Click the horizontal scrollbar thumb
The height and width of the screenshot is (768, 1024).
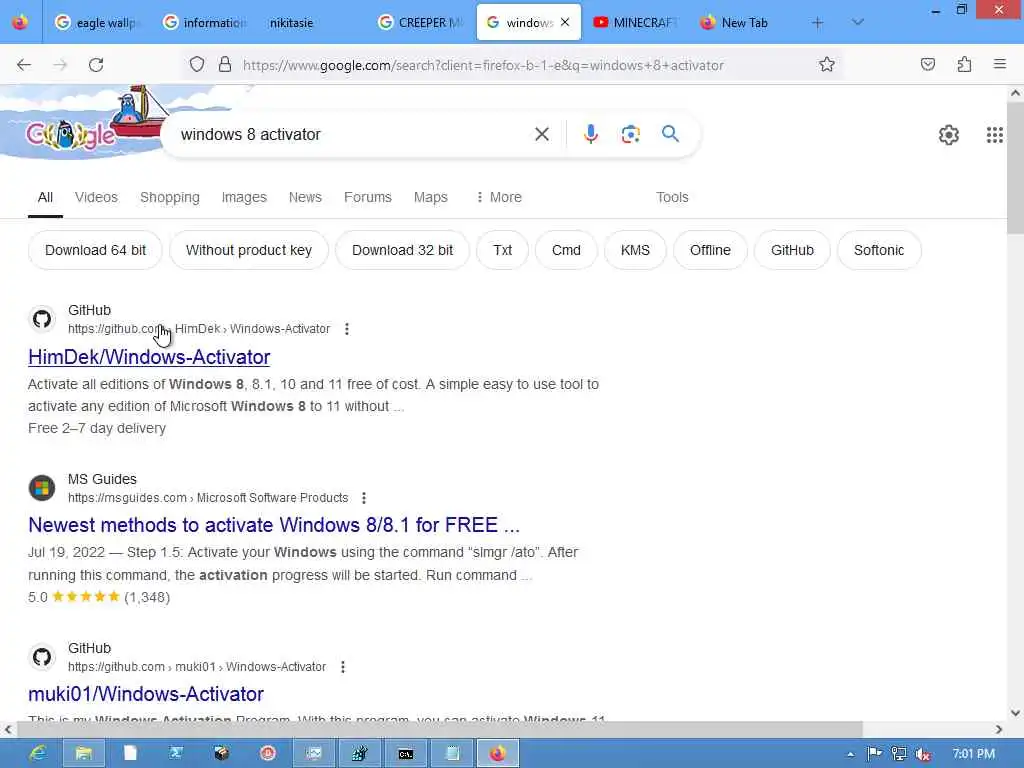coord(439,729)
